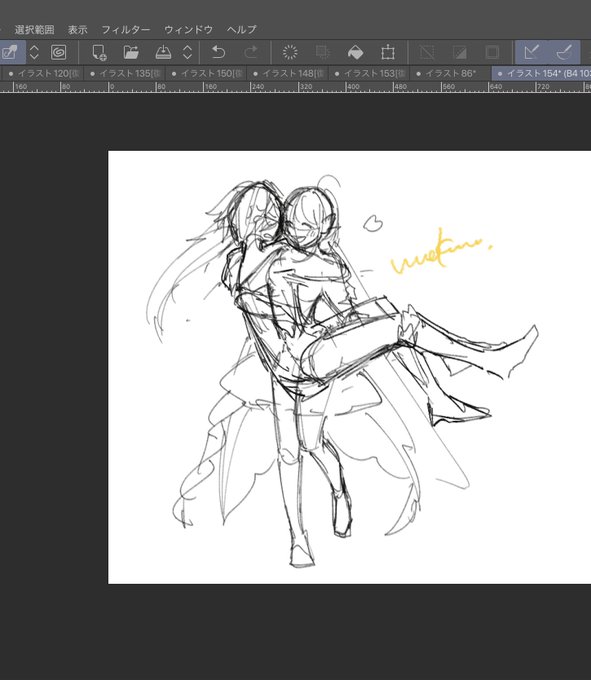Click the sketch drawing on the white canvas
This screenshot has height=680, width=591.
pyautogui.click(x=343, y=371)
